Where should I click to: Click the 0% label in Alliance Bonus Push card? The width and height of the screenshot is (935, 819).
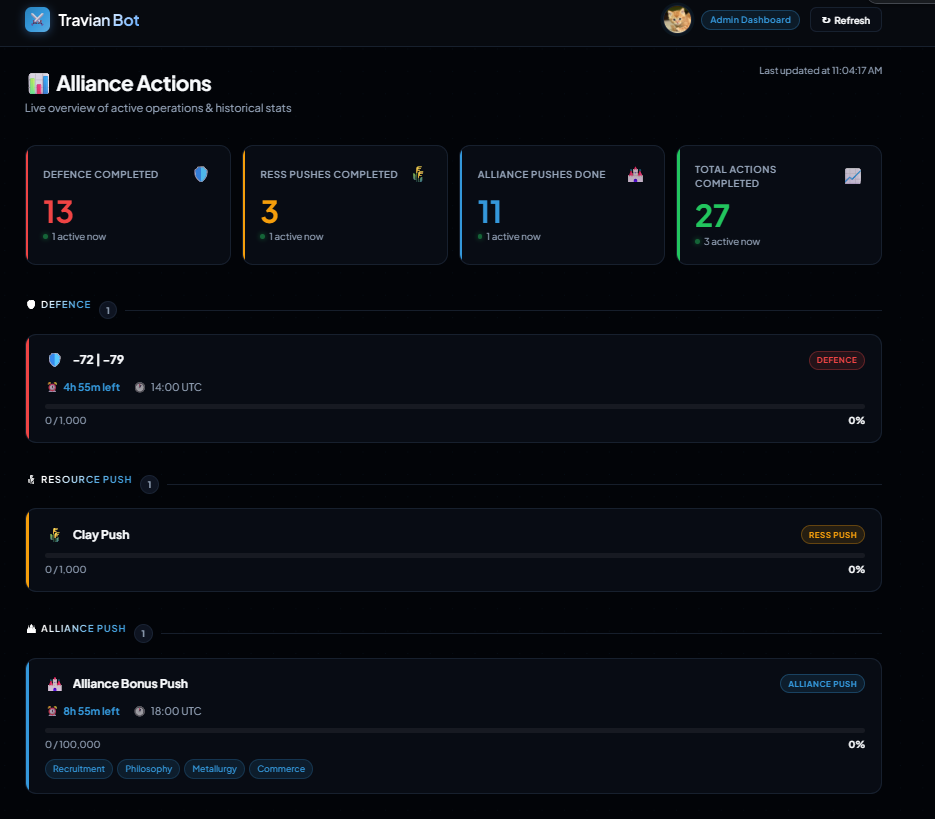[x=856, y=744]
